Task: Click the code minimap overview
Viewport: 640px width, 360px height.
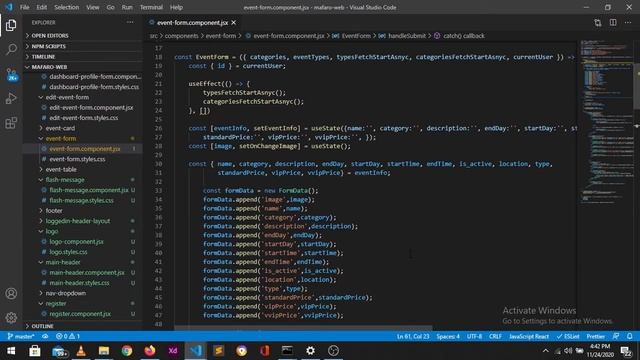Action: coord(607,122)
